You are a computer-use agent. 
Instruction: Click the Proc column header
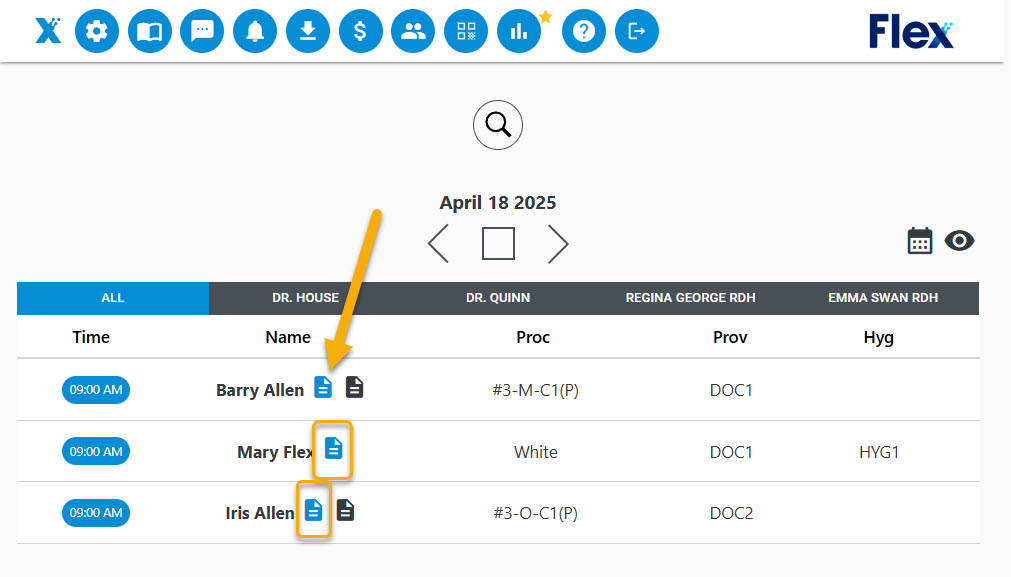[x=533, y=337]
